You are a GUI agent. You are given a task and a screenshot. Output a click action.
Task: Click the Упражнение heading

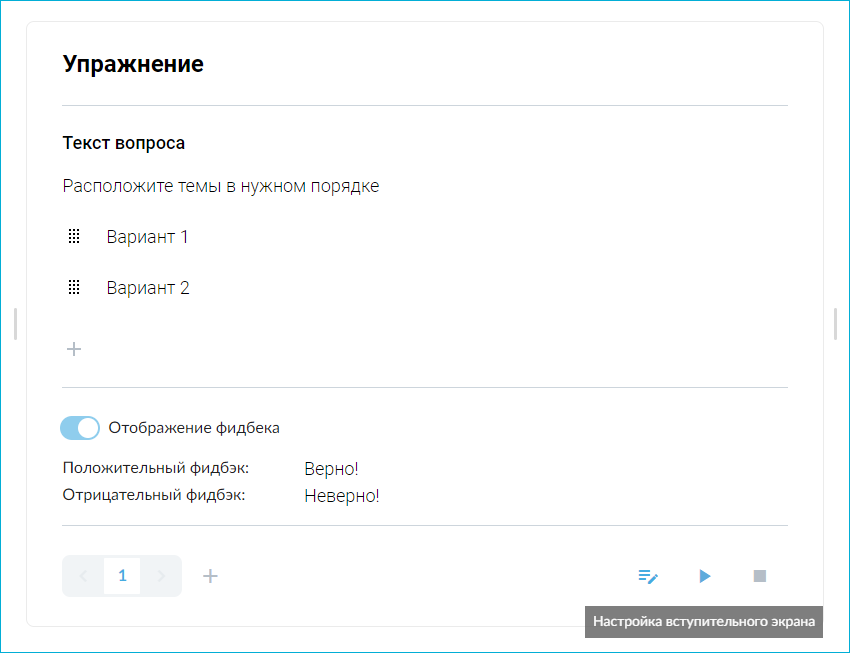coord(133,63)
